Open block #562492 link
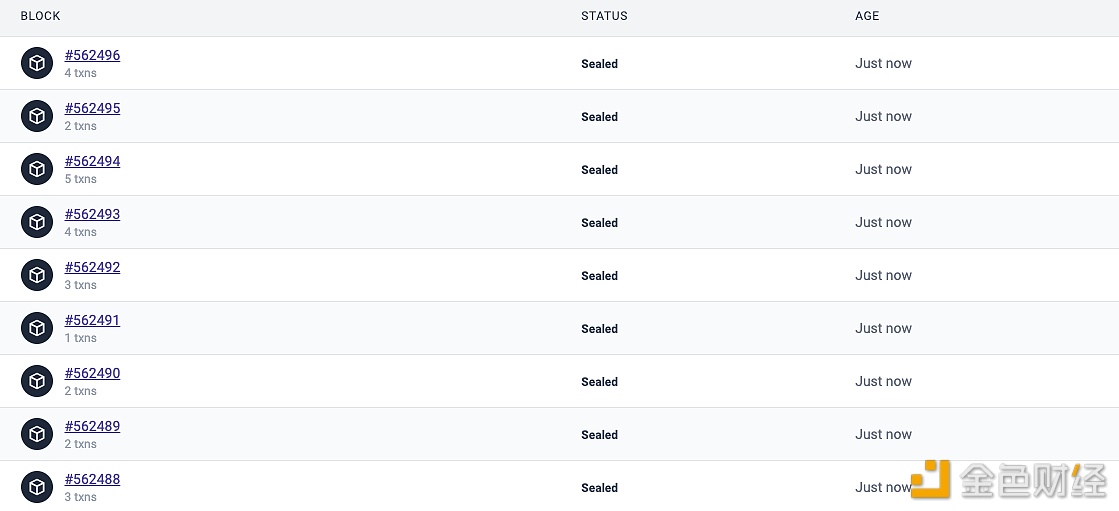This screenshot has width=1119, height=511. click(x=92, y=268)
